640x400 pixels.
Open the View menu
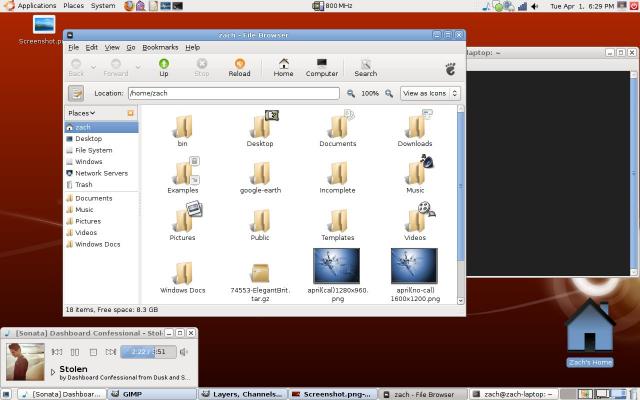(112, 47)
